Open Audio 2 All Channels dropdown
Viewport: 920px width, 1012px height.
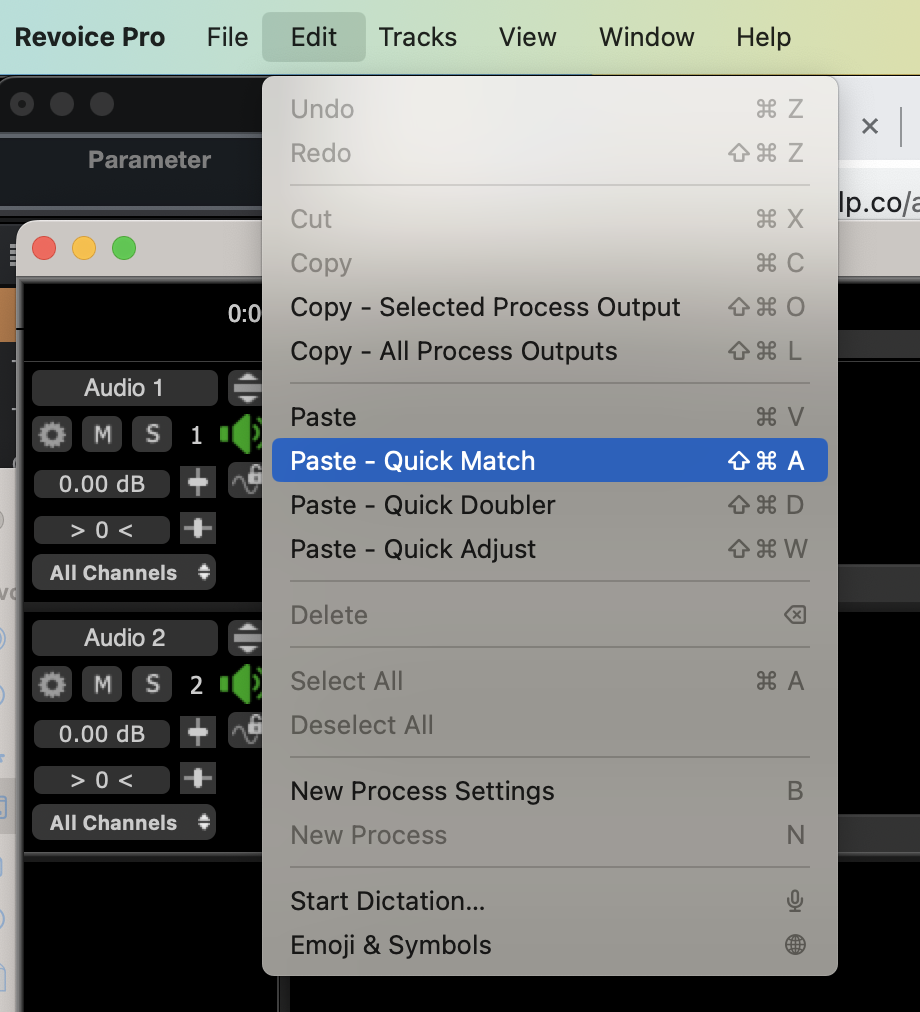pos(124,823)
